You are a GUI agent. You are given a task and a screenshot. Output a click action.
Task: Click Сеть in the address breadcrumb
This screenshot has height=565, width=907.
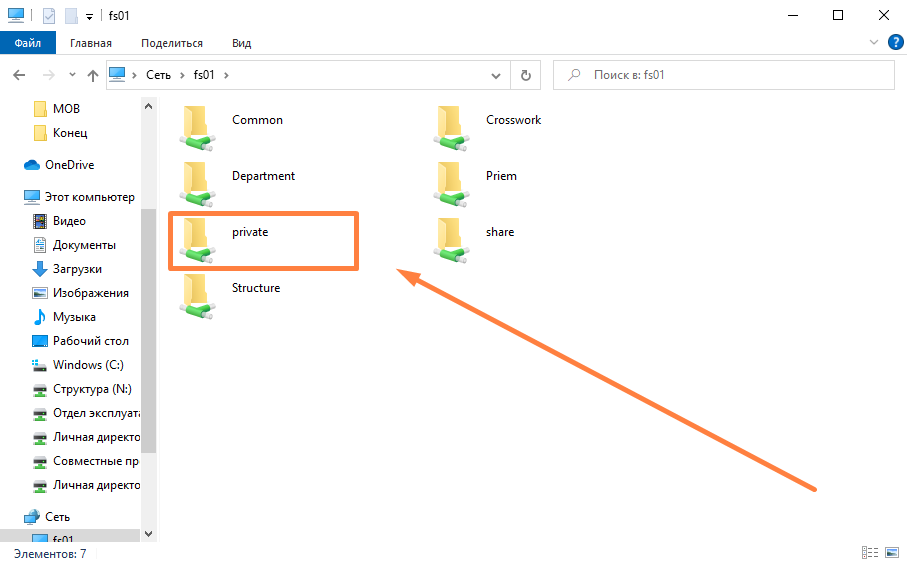[159, 75]
